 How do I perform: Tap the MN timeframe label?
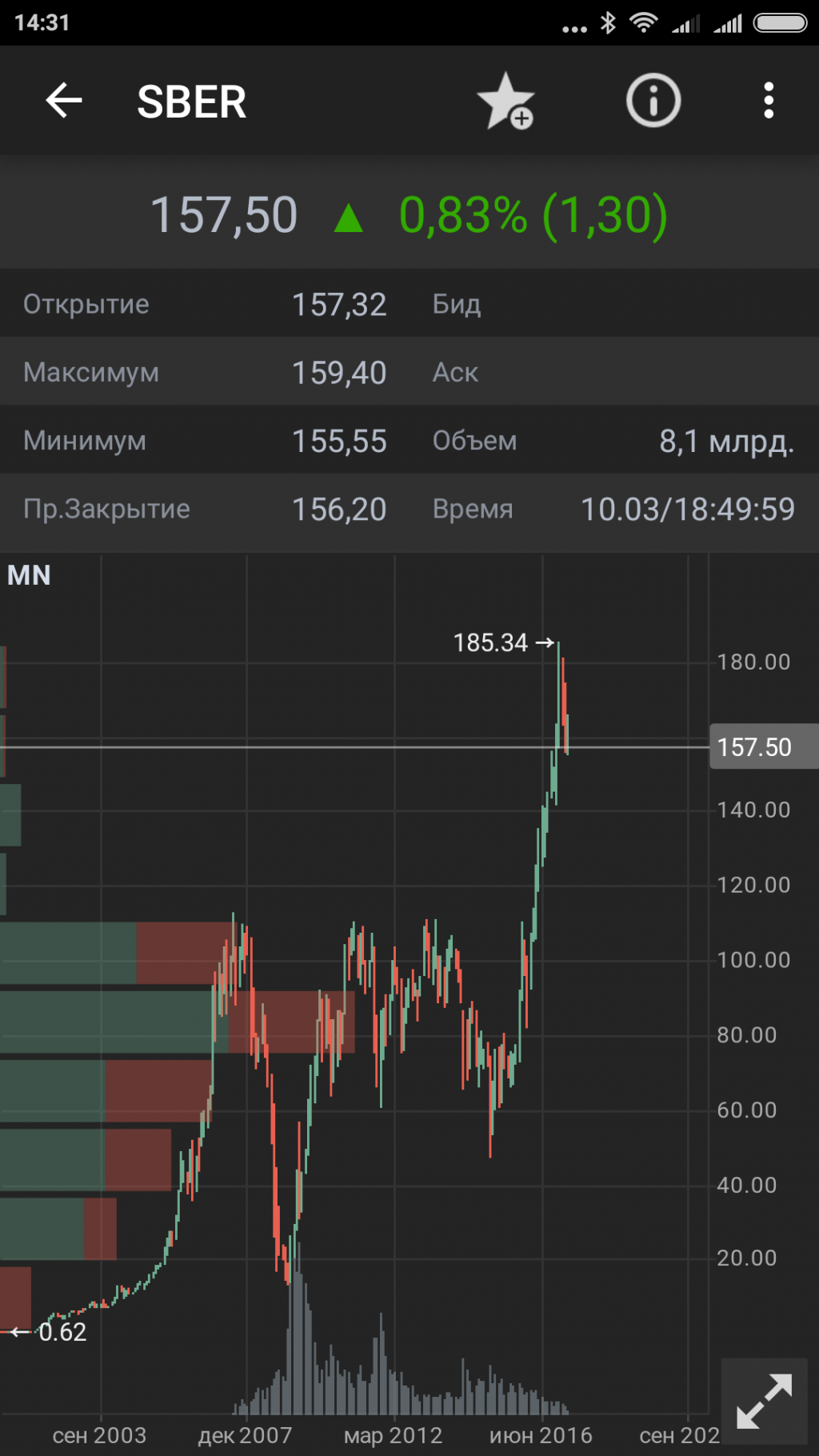(x=29, y=575)
